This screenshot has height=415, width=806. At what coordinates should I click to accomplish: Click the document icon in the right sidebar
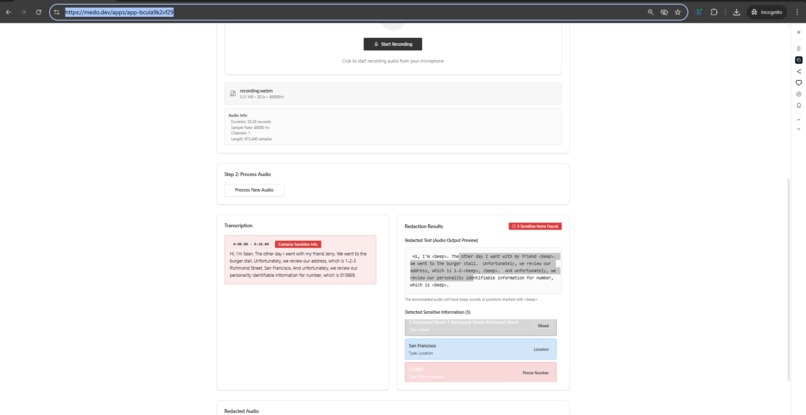click(798, 48)
